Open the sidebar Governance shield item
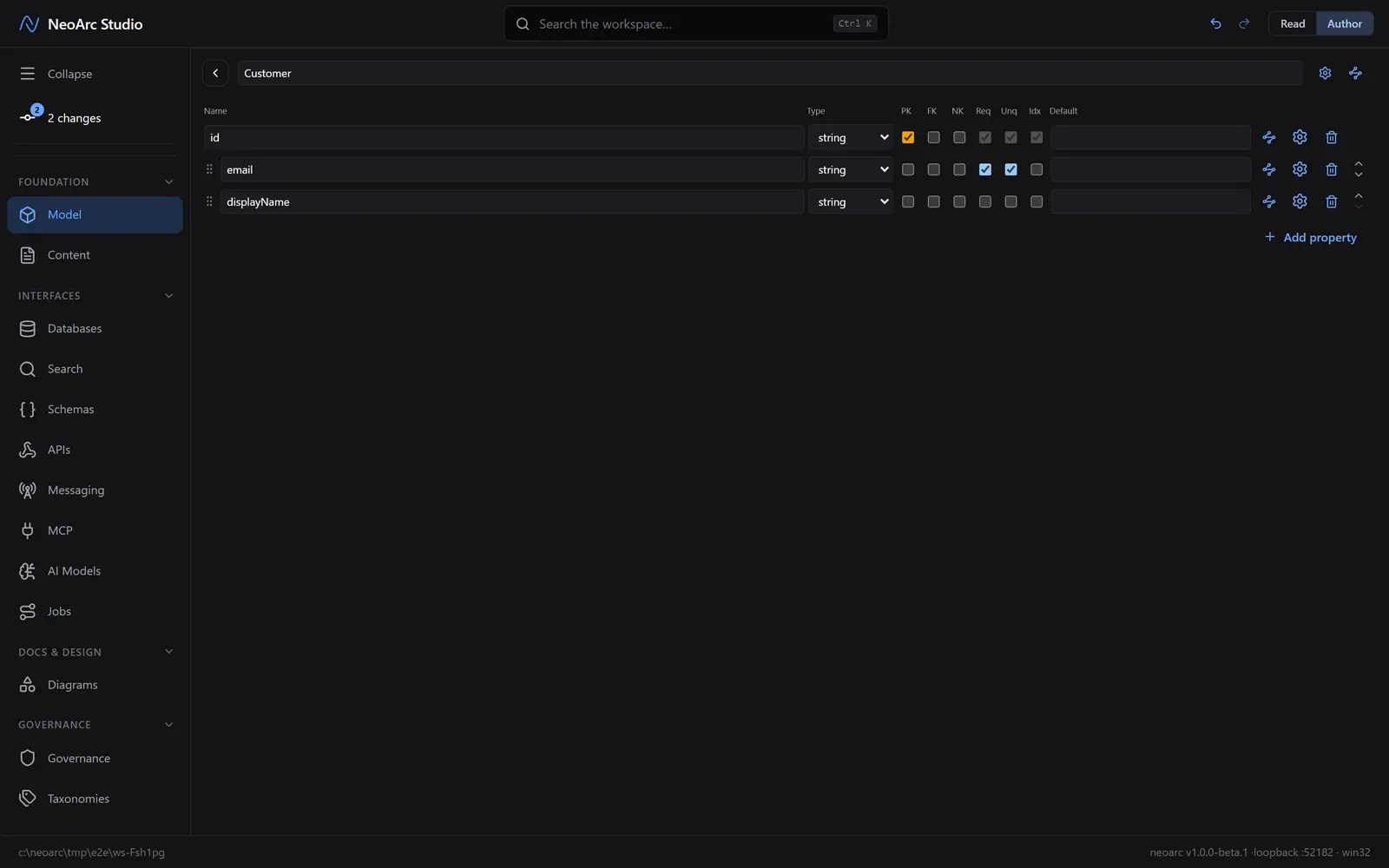The width and height of the screenshot is (1389, 868). 95,758
